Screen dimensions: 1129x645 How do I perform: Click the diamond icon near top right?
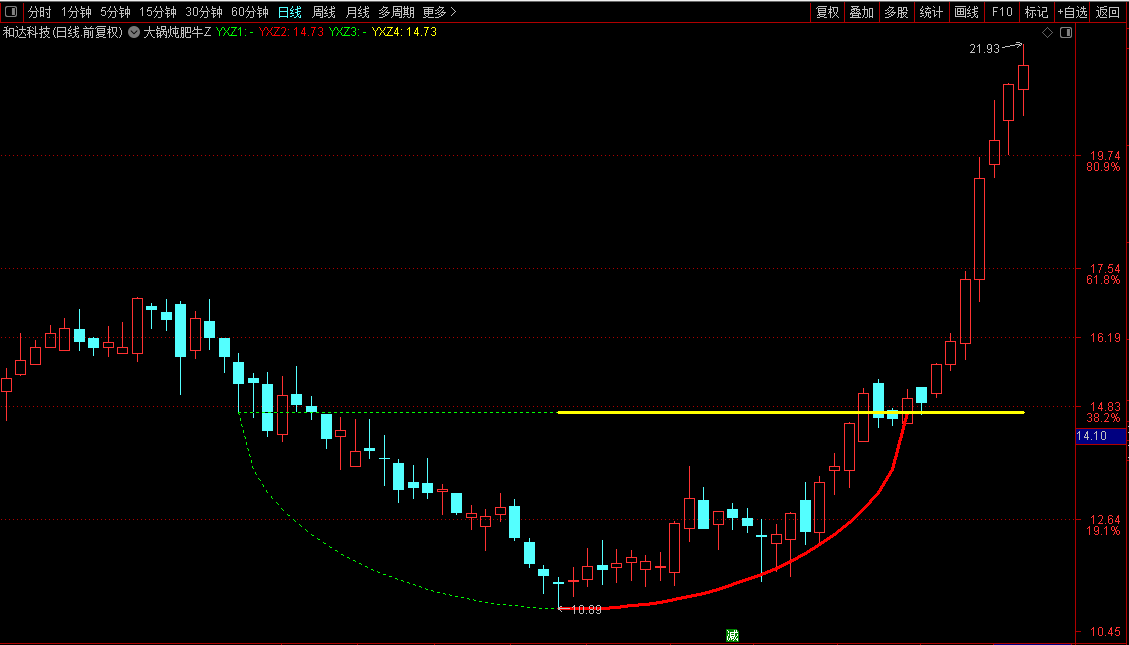[x=1048, y=32]
